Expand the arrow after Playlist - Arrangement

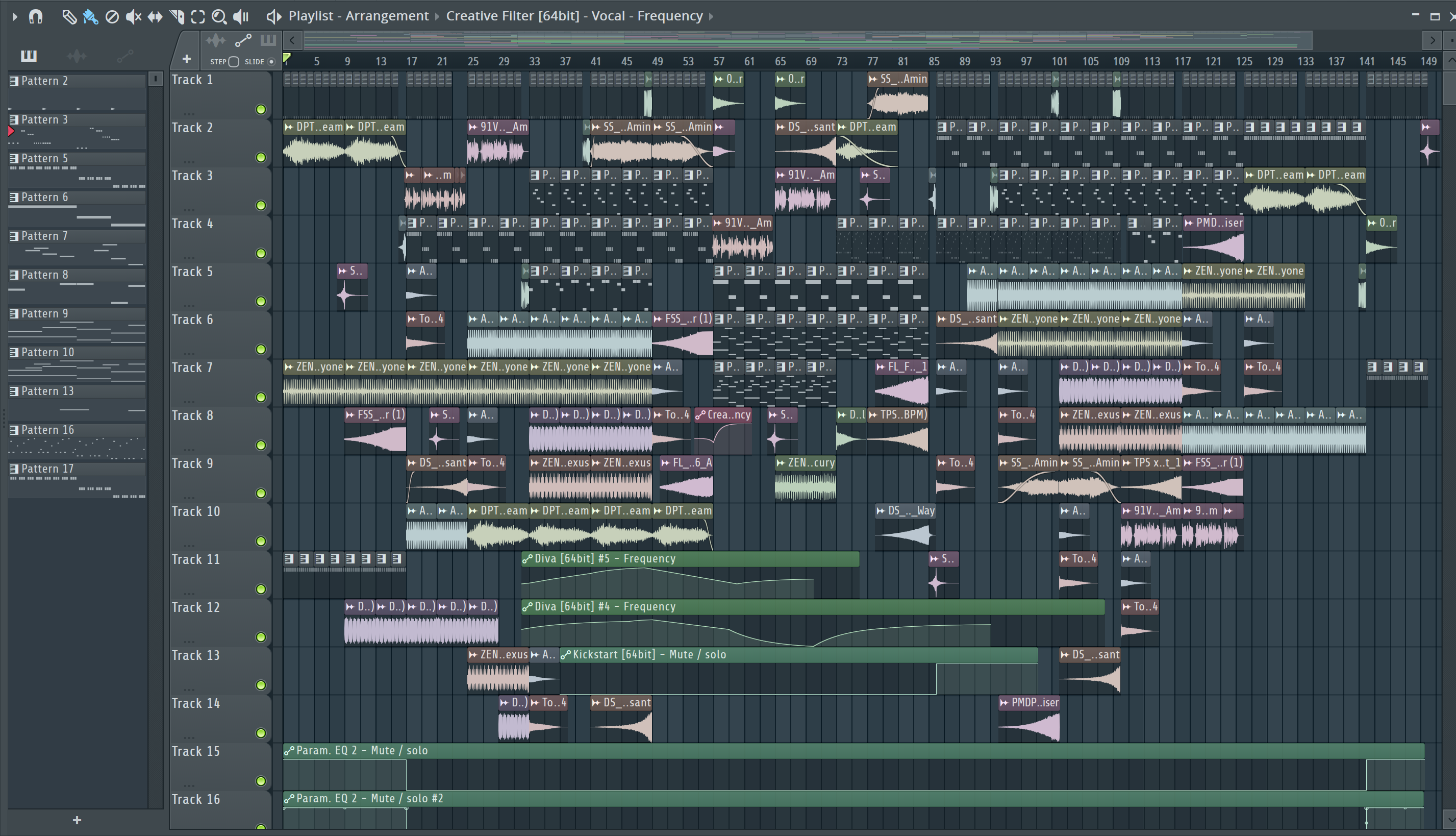(x=437, y=16)
